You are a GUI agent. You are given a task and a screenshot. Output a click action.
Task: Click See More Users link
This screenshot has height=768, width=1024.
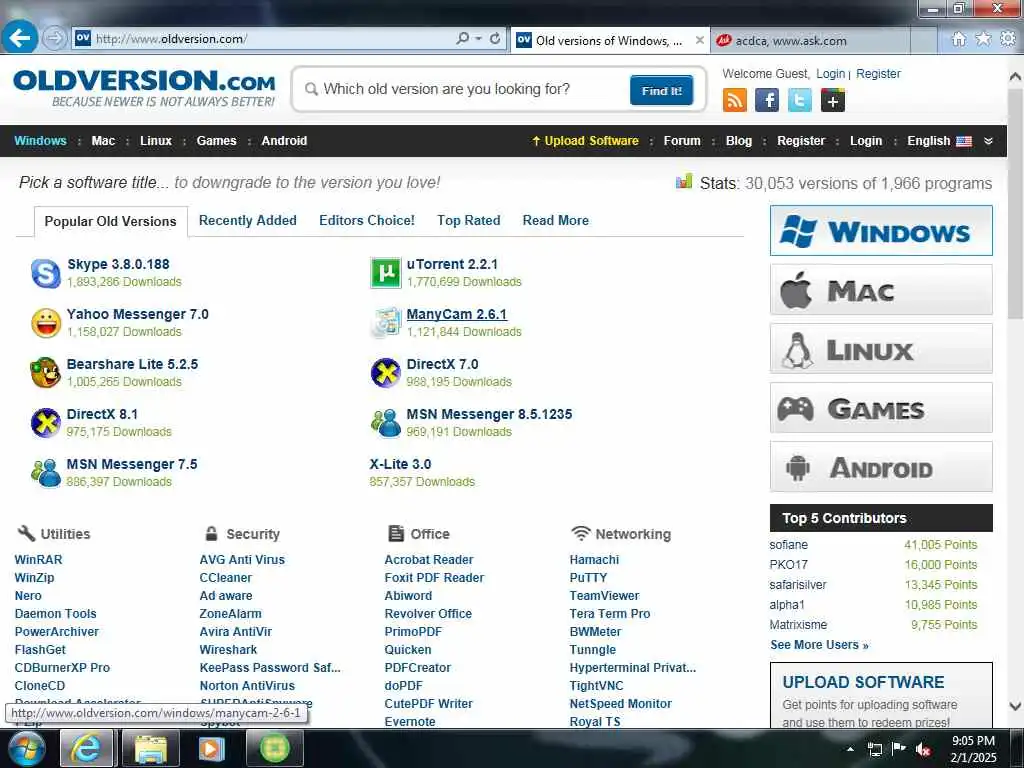coord(819,645)
